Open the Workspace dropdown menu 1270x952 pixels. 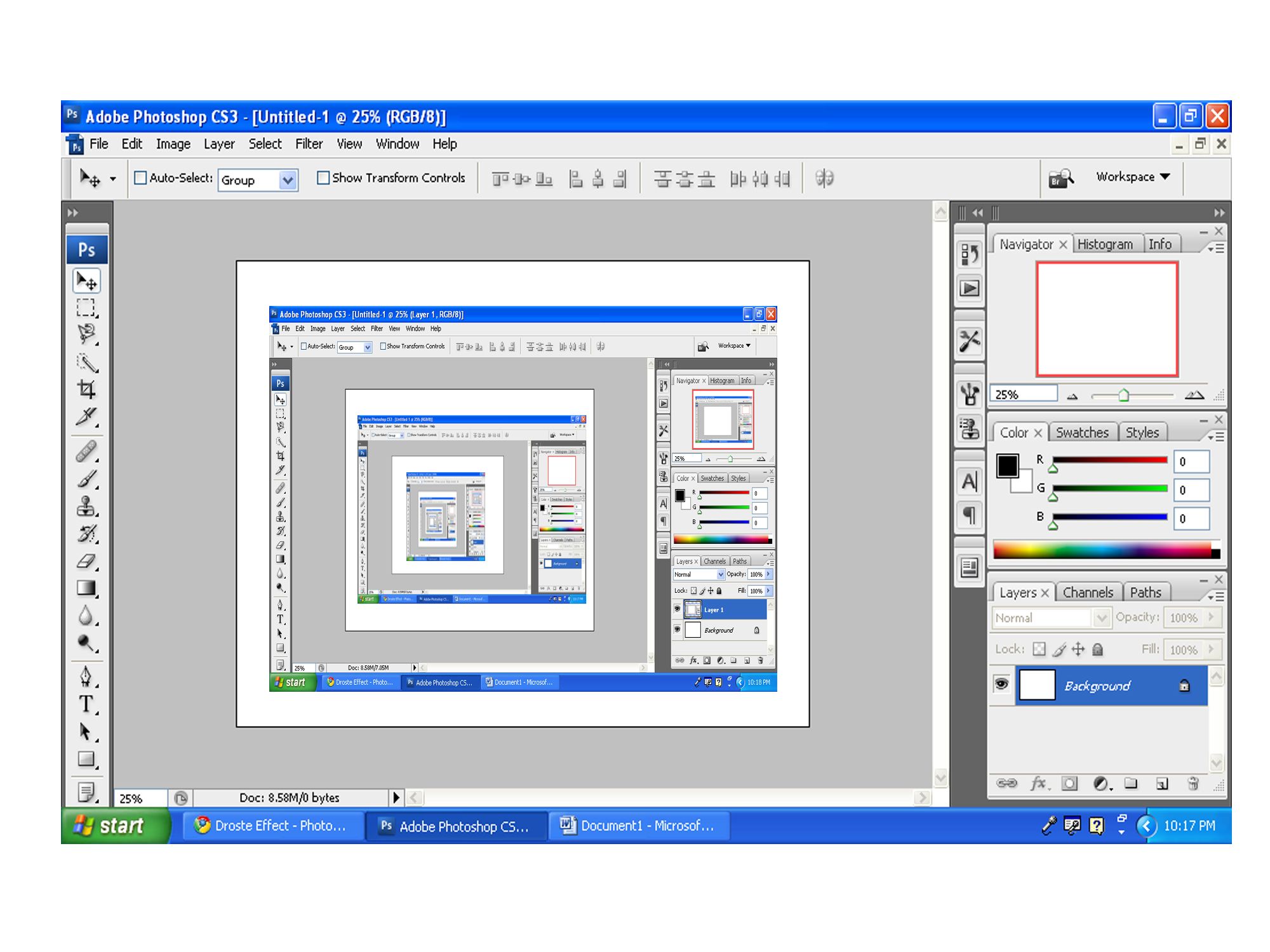click(x=1133, y=177)
